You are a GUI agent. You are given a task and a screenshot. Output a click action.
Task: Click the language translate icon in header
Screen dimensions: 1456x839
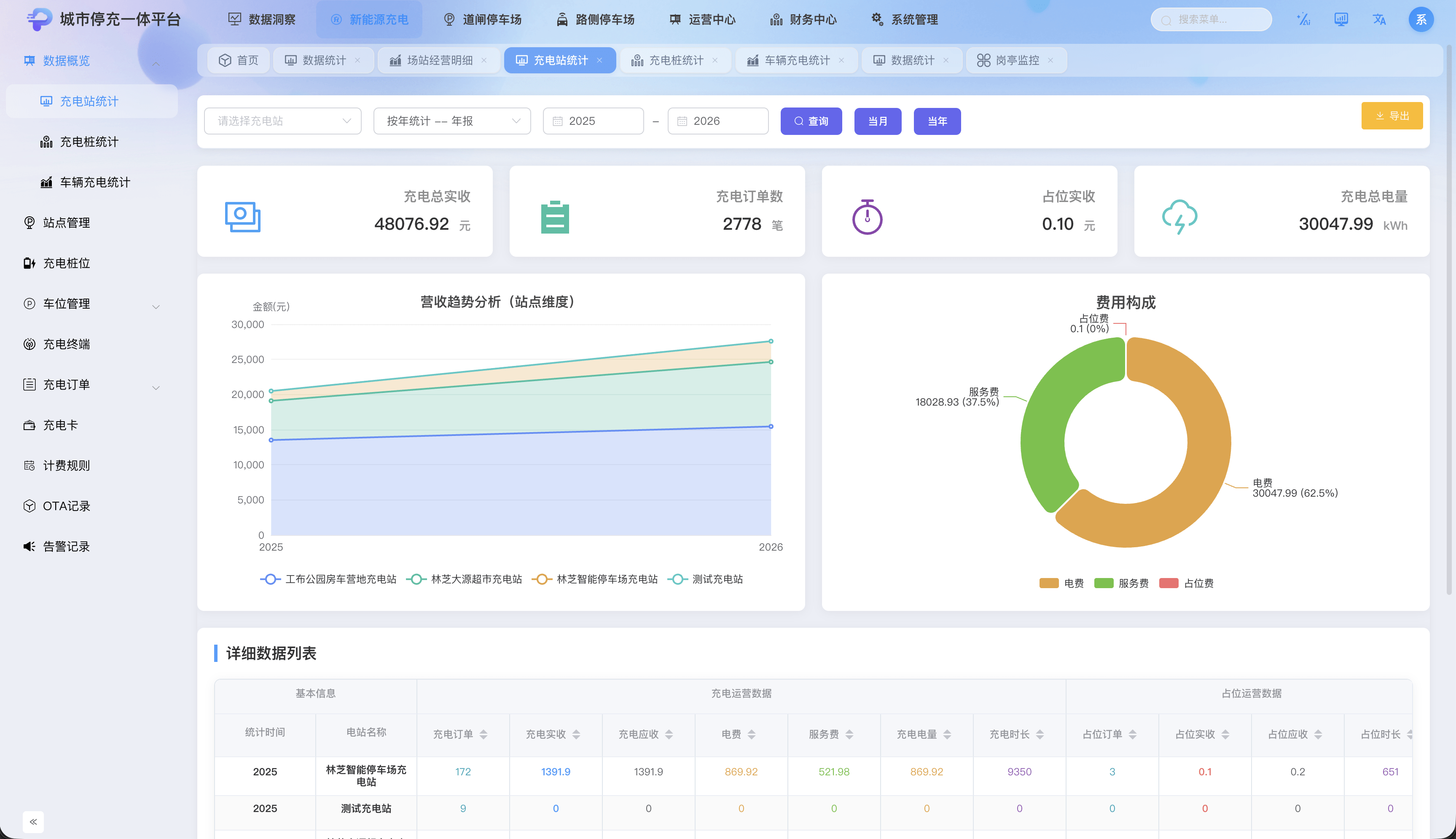tap(1379, 19)
